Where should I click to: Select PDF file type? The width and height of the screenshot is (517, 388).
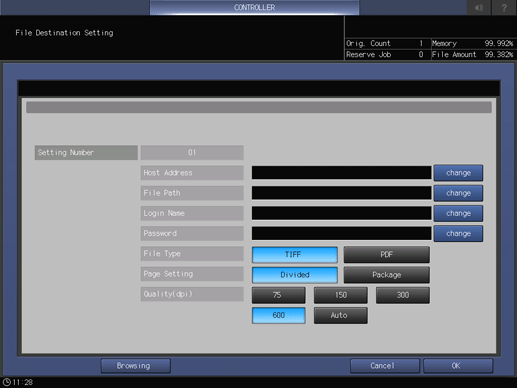(387, 255)
